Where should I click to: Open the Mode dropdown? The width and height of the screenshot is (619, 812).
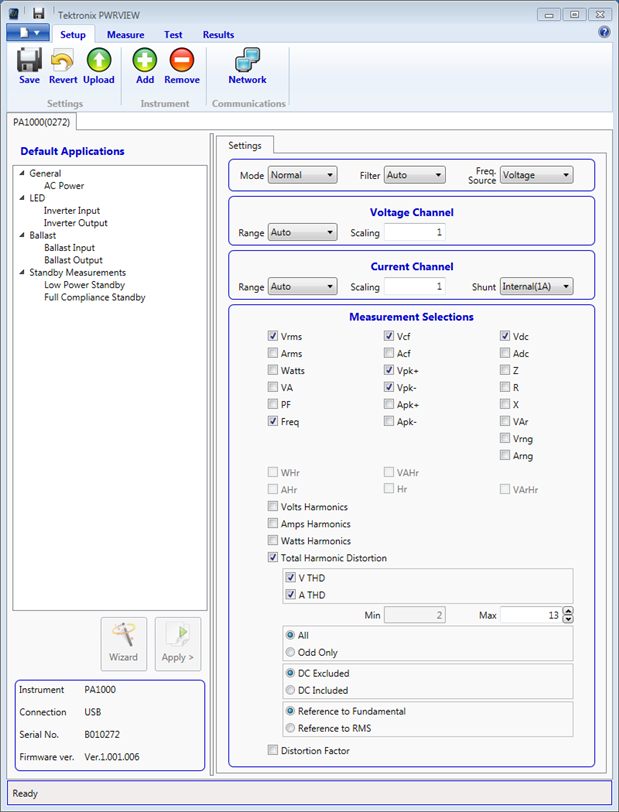[303, 175]
